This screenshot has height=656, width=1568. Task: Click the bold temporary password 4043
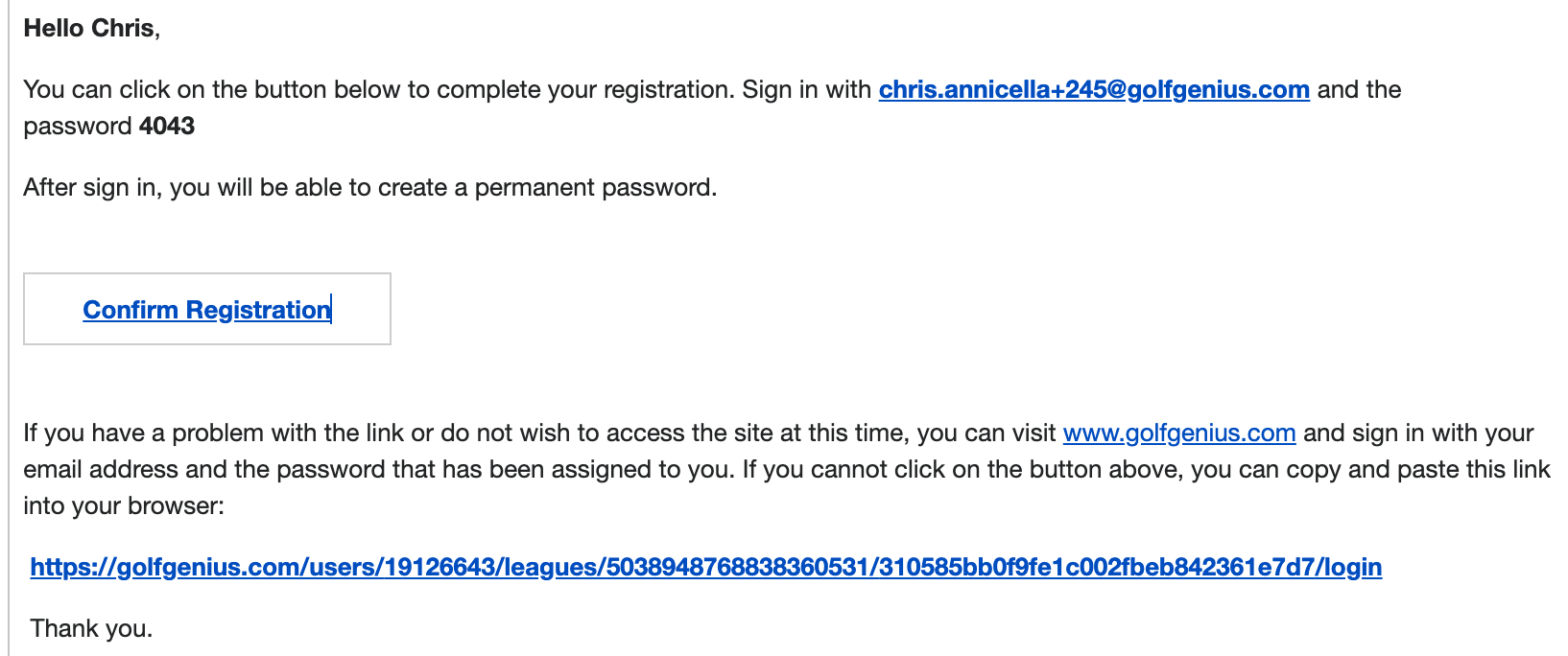point(167,126)
